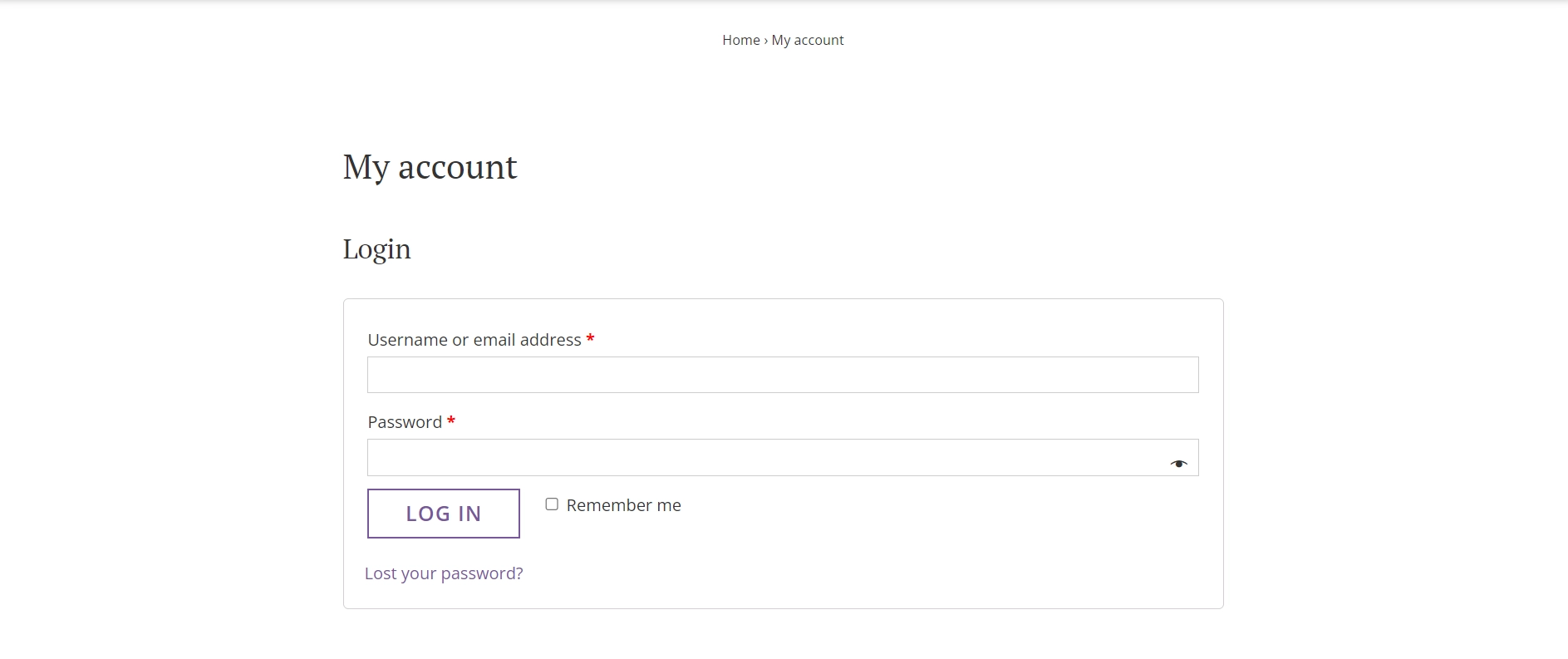
Task: Focus the Username or email address field
Action: pos(783,375)
